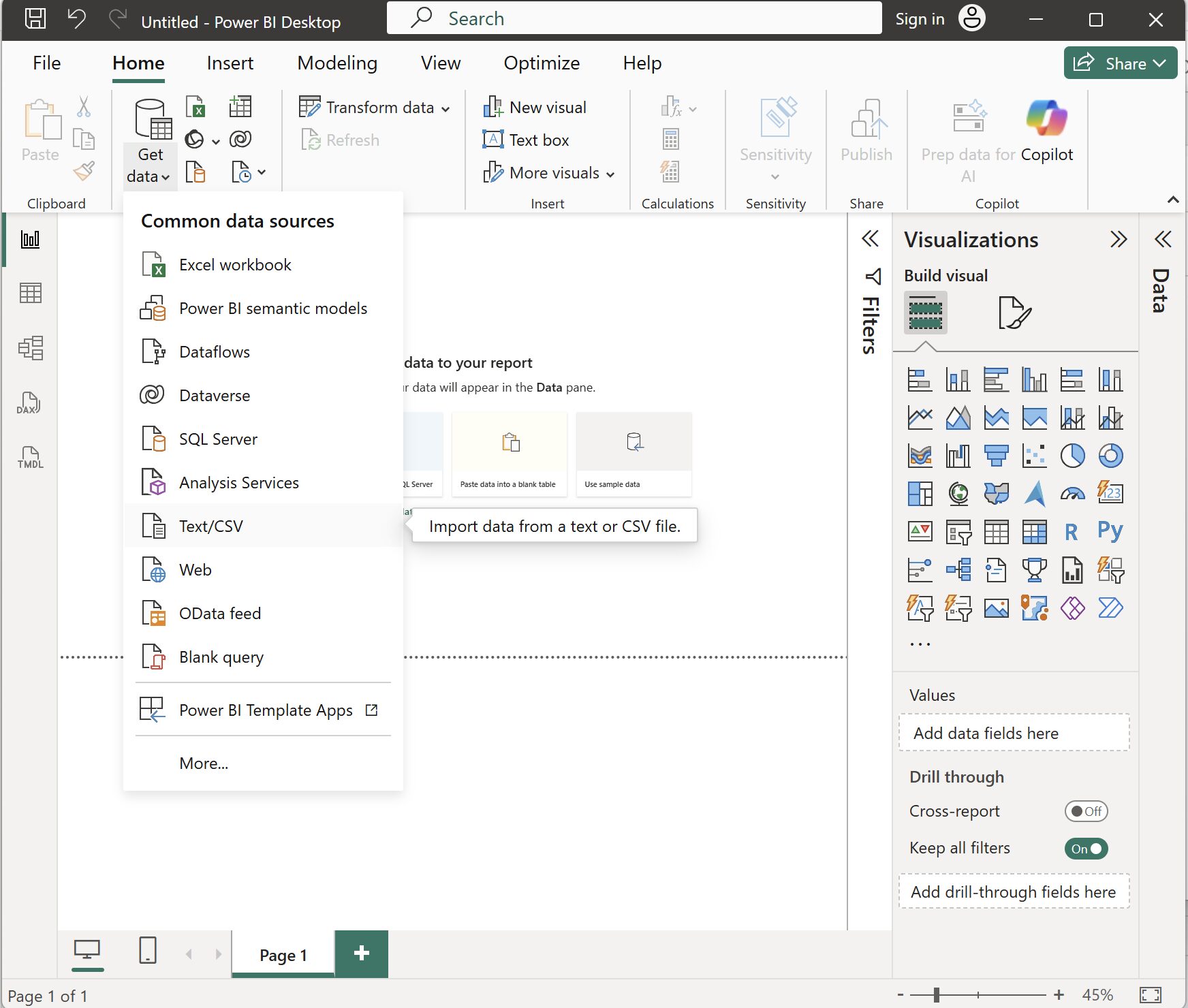The height and width of the screenshot is (1008, 1188).
Task: Open the Optimize tab
Action: pyautogui.click(x=542, y=63)
